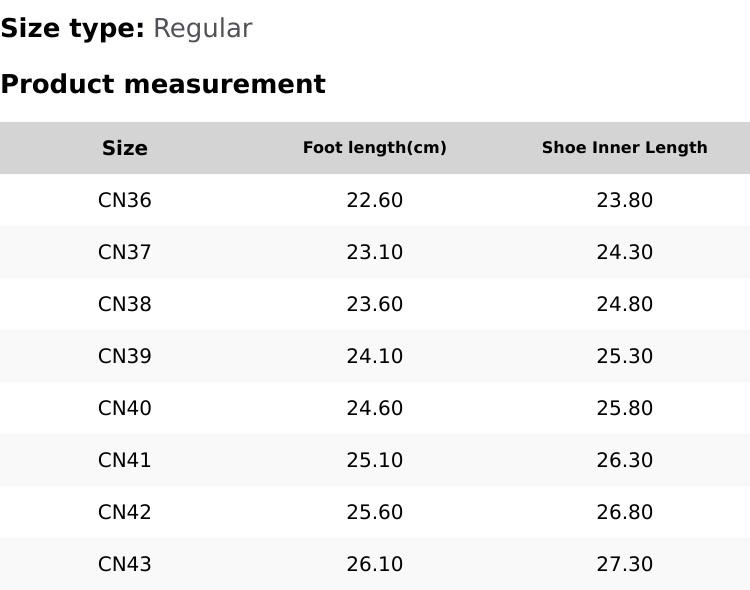Viewport: 750px width, 590px height.
Task: Select the Regular size type text
Action: 202,29
